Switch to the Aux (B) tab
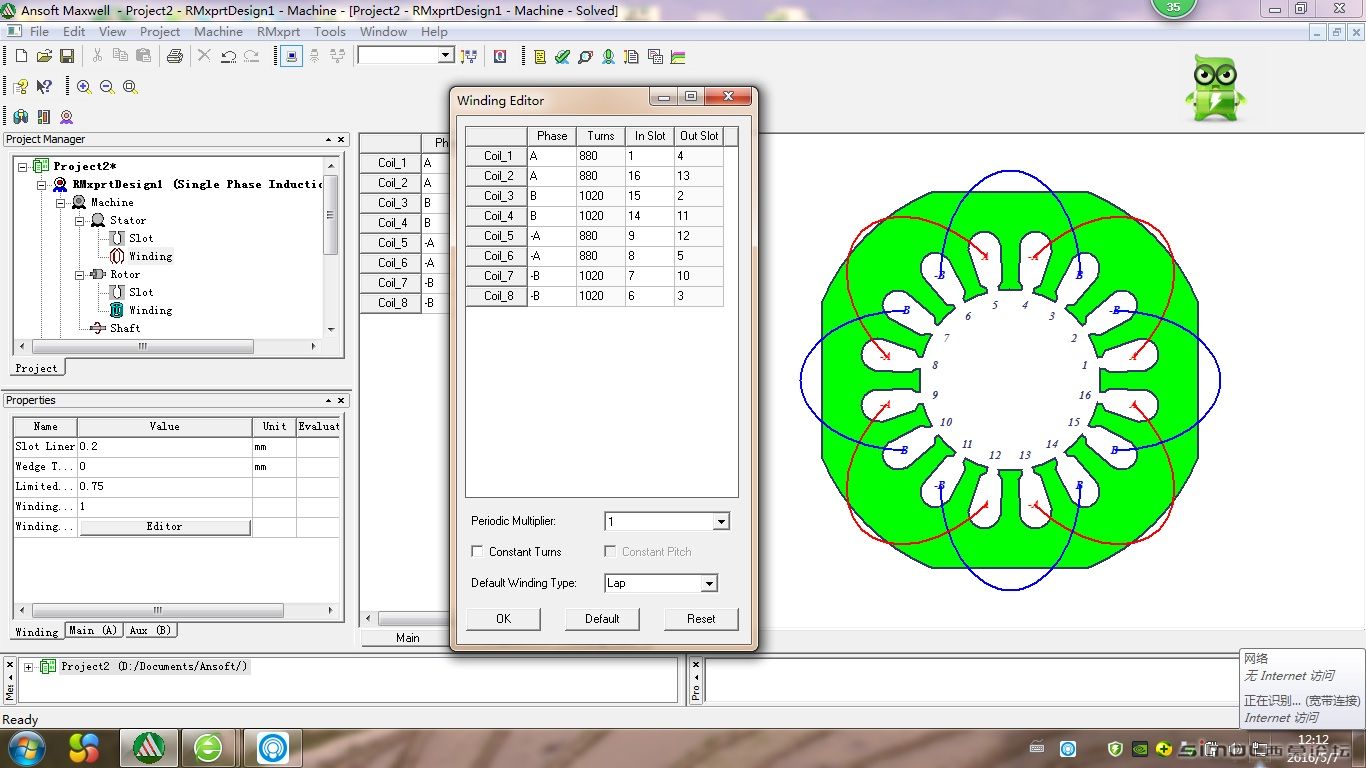 [x=151, y=630]
